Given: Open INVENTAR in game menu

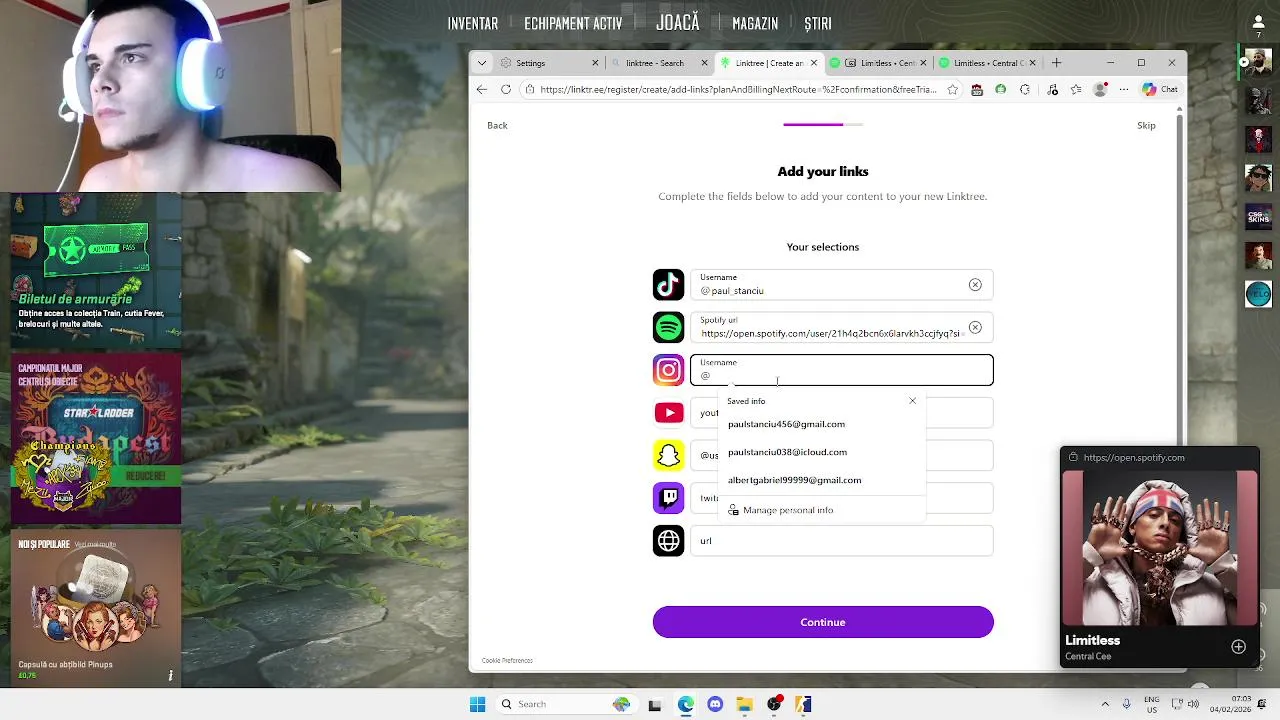Looking at the screenshot, I should point(473,23).
